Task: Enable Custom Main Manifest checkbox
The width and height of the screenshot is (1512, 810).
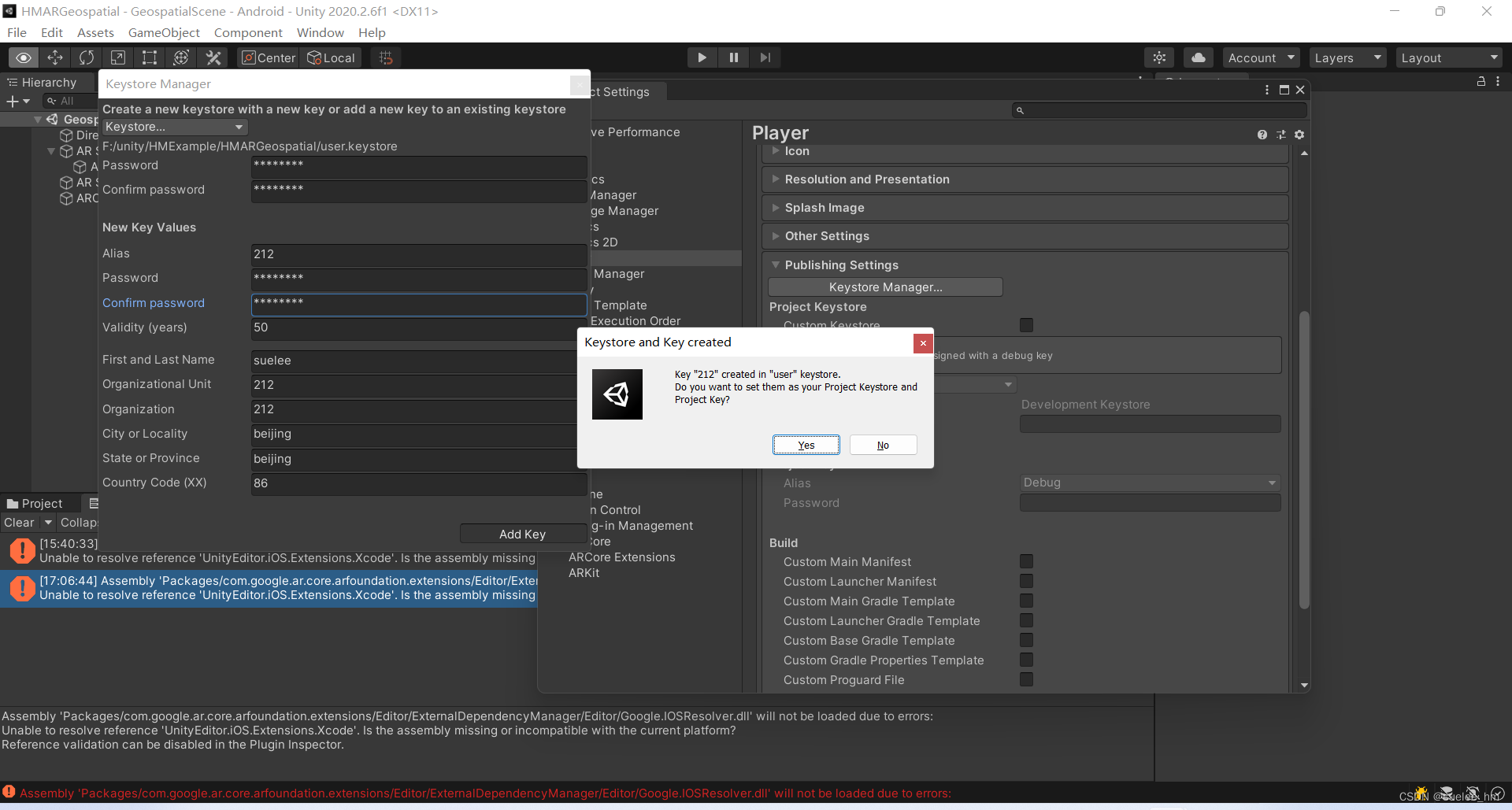Action: point(1026,561)
